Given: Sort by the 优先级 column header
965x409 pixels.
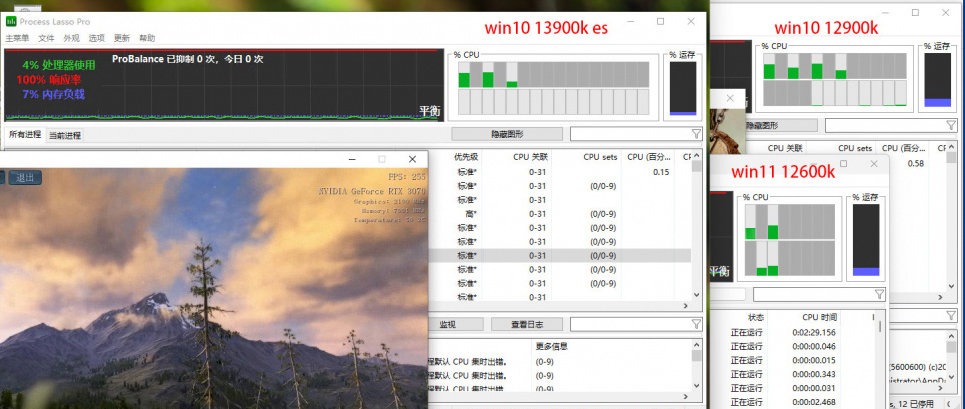Looking at the screenshot, I should 466,157.
